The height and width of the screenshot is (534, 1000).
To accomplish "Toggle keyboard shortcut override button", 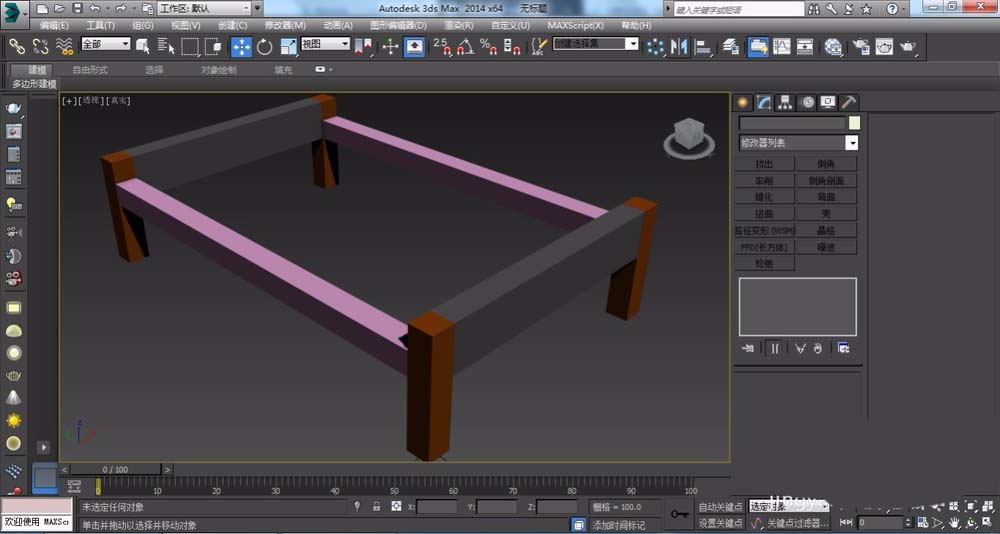I will coord(415,47).
